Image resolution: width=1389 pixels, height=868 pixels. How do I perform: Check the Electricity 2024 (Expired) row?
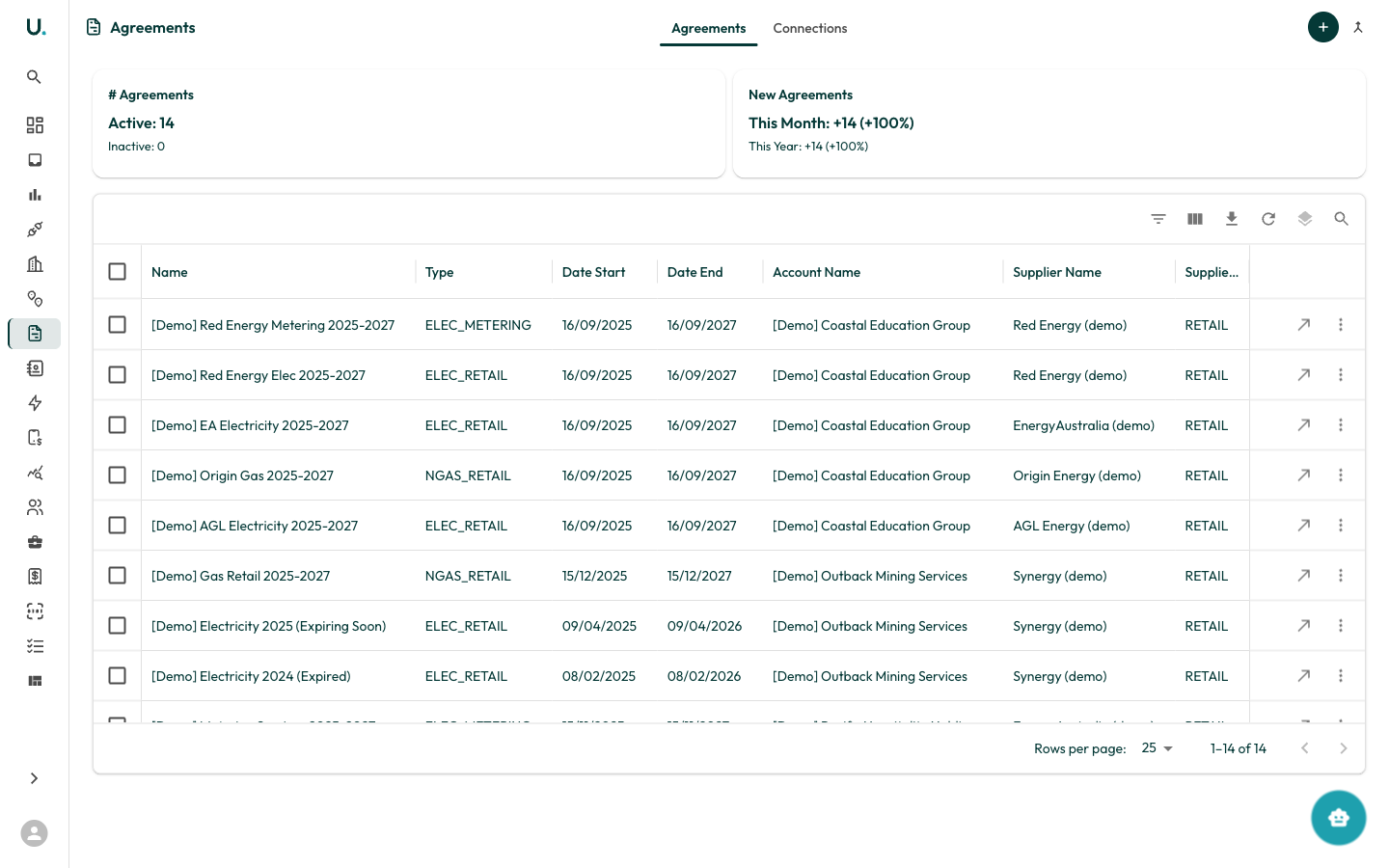point(118,676)
